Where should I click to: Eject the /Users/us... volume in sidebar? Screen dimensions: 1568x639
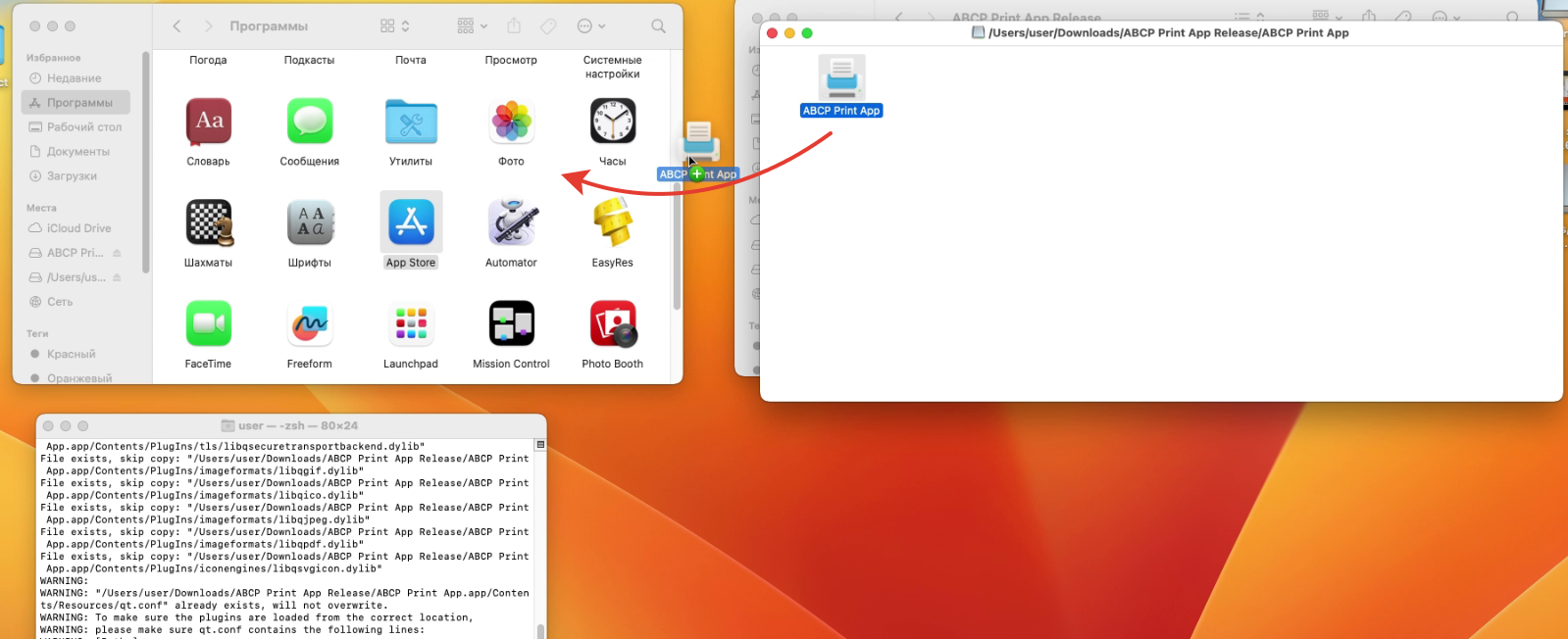(x=117, y=277)
